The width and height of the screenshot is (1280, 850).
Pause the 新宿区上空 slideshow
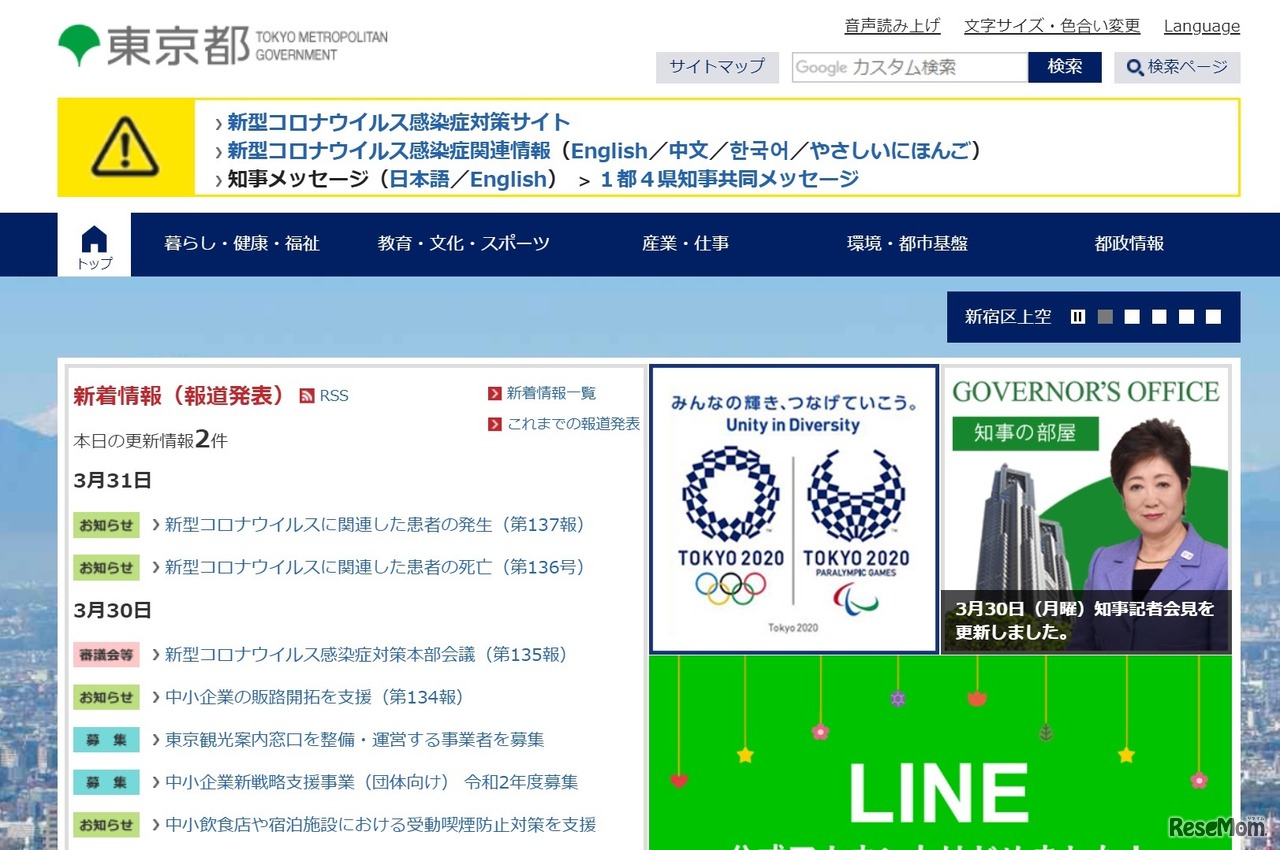(1078, 316)
